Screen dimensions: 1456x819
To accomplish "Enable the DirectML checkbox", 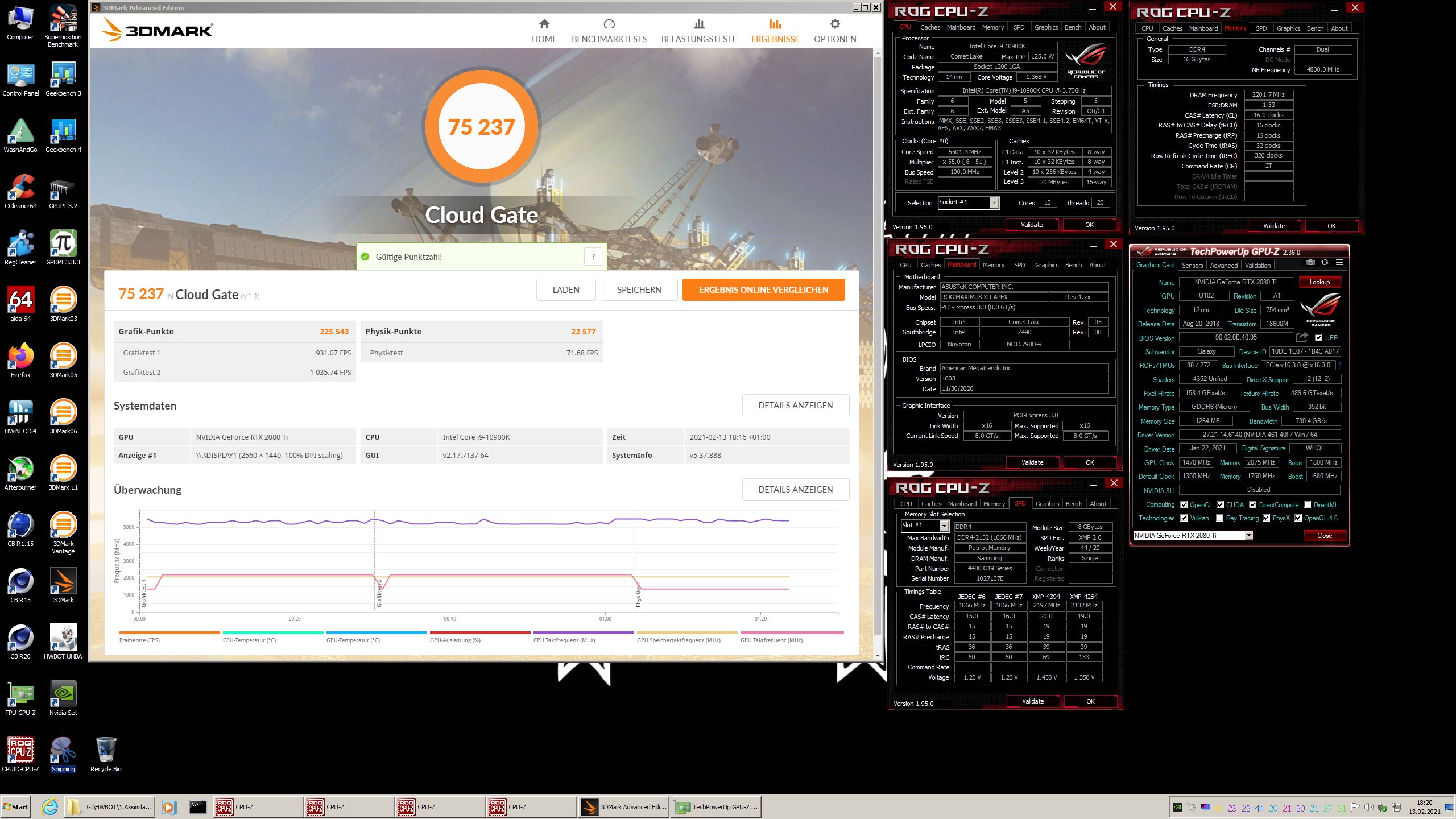I will (x=1308, y=504).
